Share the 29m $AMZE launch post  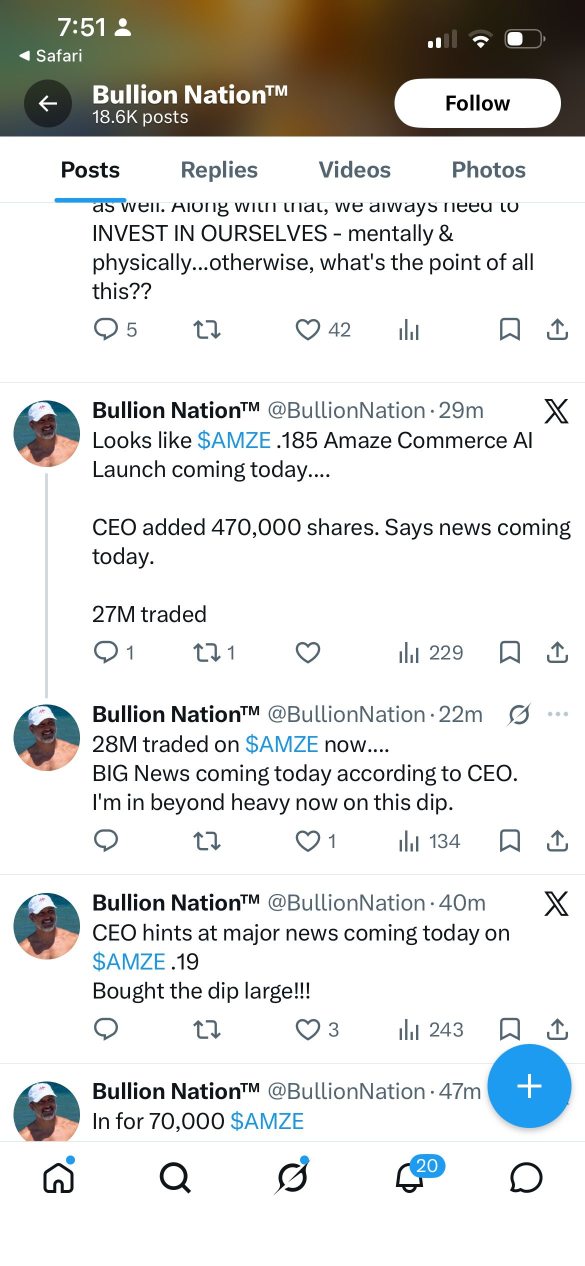coord(558,653)
